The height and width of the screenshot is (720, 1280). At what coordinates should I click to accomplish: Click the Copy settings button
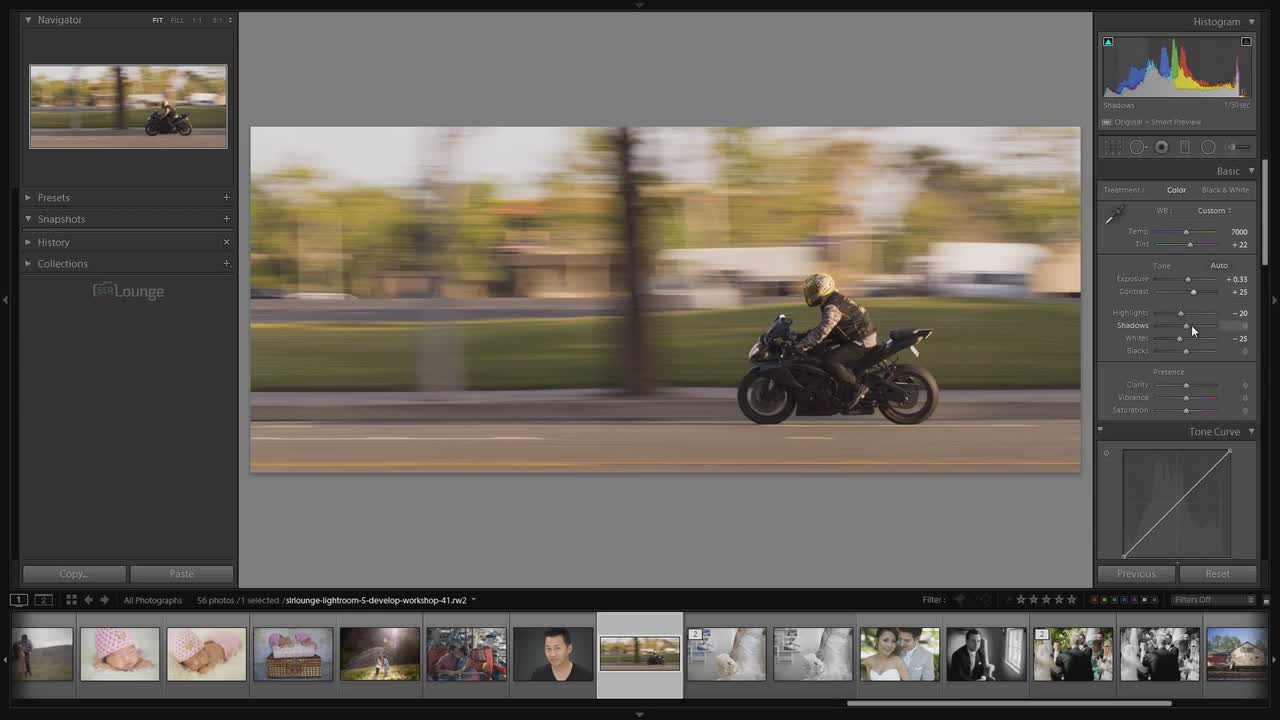pyautogui.click(x=74, y=574)
